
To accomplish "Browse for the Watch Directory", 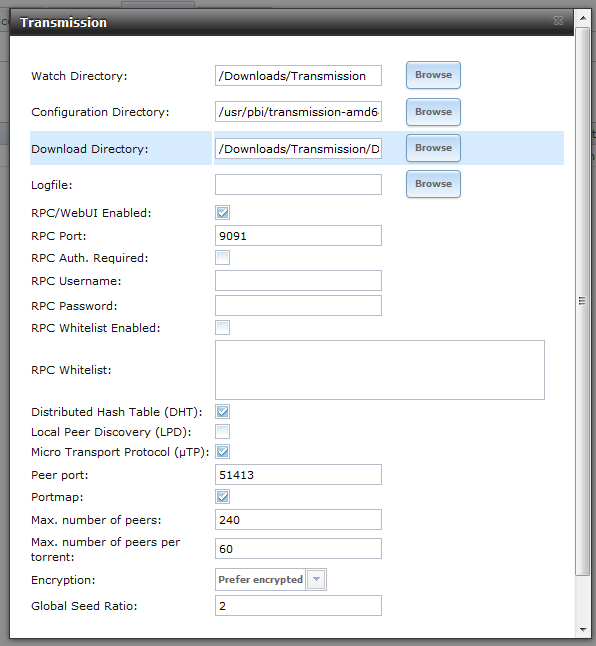I will click(x=433, y=75).
